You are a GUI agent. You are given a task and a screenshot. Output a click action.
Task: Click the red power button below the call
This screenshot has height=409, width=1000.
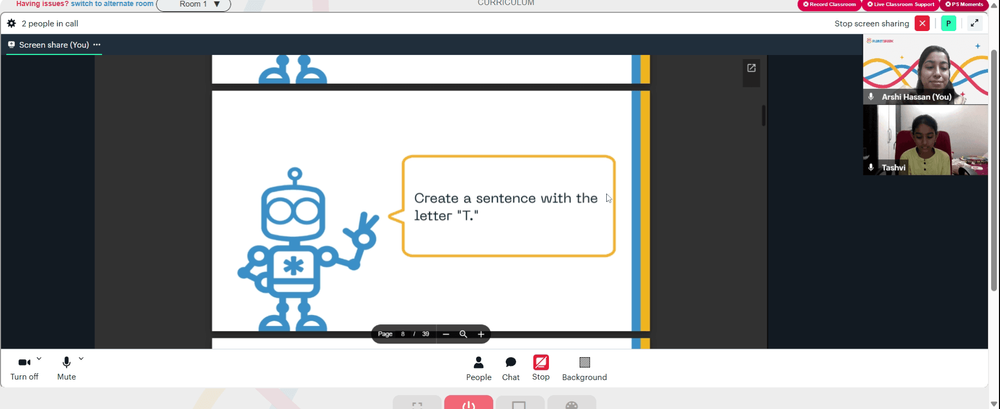coord(469,403)
